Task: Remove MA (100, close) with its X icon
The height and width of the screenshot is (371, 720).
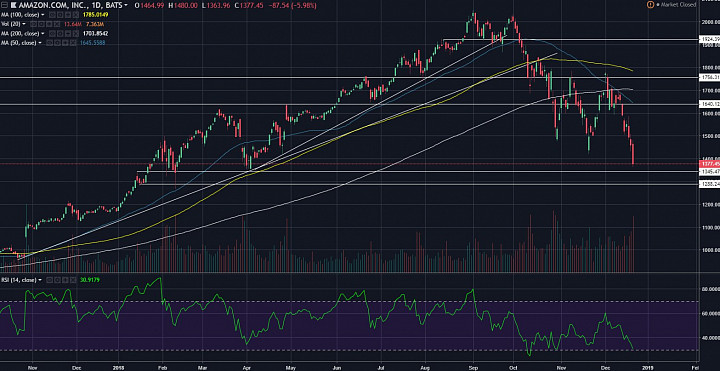Action: click(x=76, y=15)
